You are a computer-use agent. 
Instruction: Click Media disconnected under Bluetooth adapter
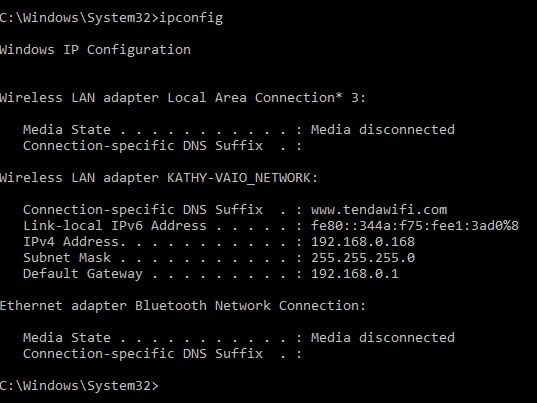(383, 338)
